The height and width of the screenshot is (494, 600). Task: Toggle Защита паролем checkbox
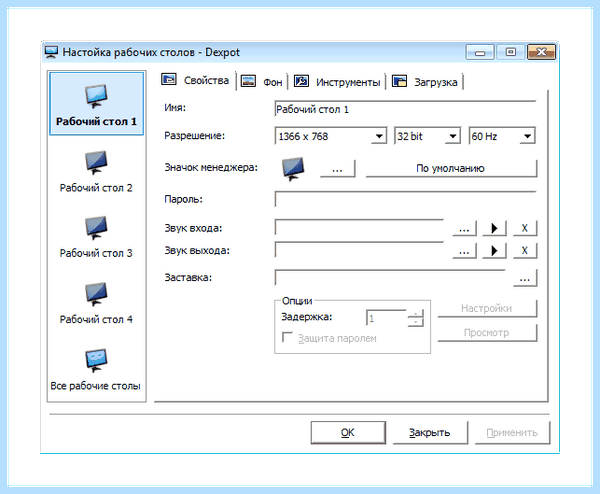[x=287, y=337]
